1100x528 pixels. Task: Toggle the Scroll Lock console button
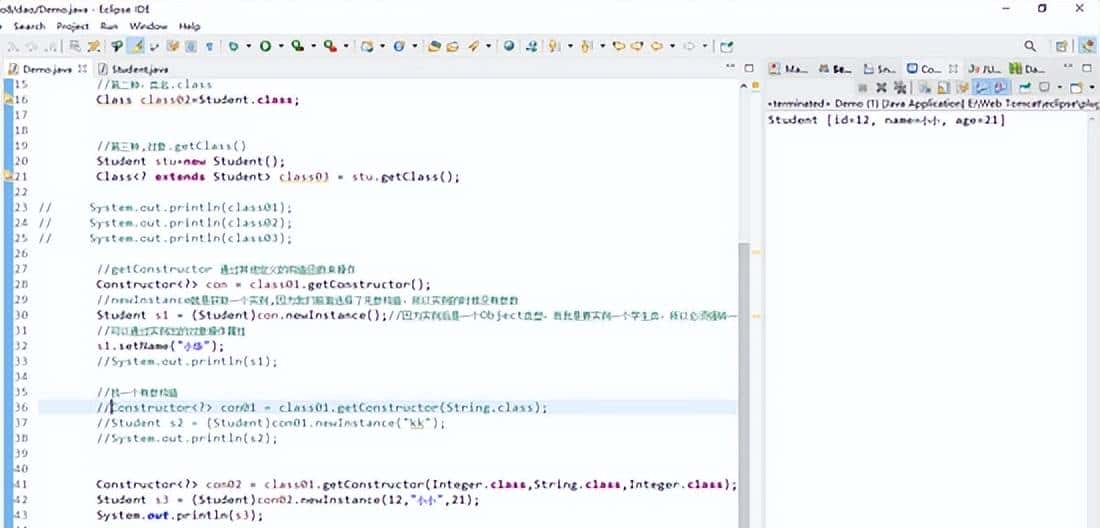click(943, 87)
